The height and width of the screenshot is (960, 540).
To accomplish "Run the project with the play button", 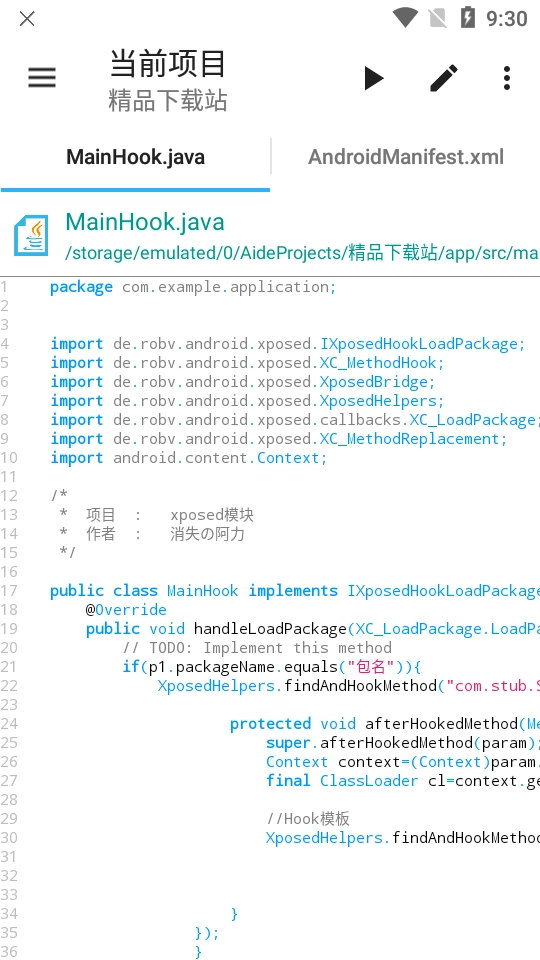I will click(373, 78).
